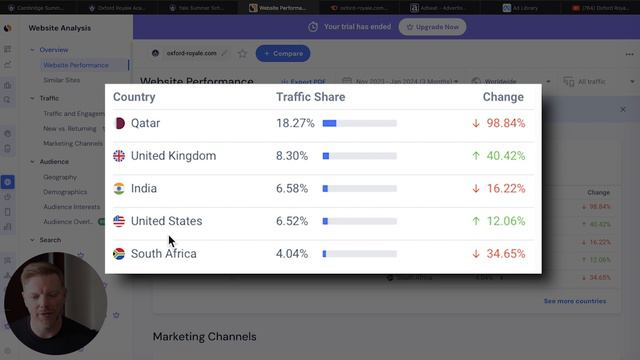The height and width of the screenshot is (360, 640).
Task: Click the Traffic Share column header
Action: pyautogui.click(x=311, y=97)
